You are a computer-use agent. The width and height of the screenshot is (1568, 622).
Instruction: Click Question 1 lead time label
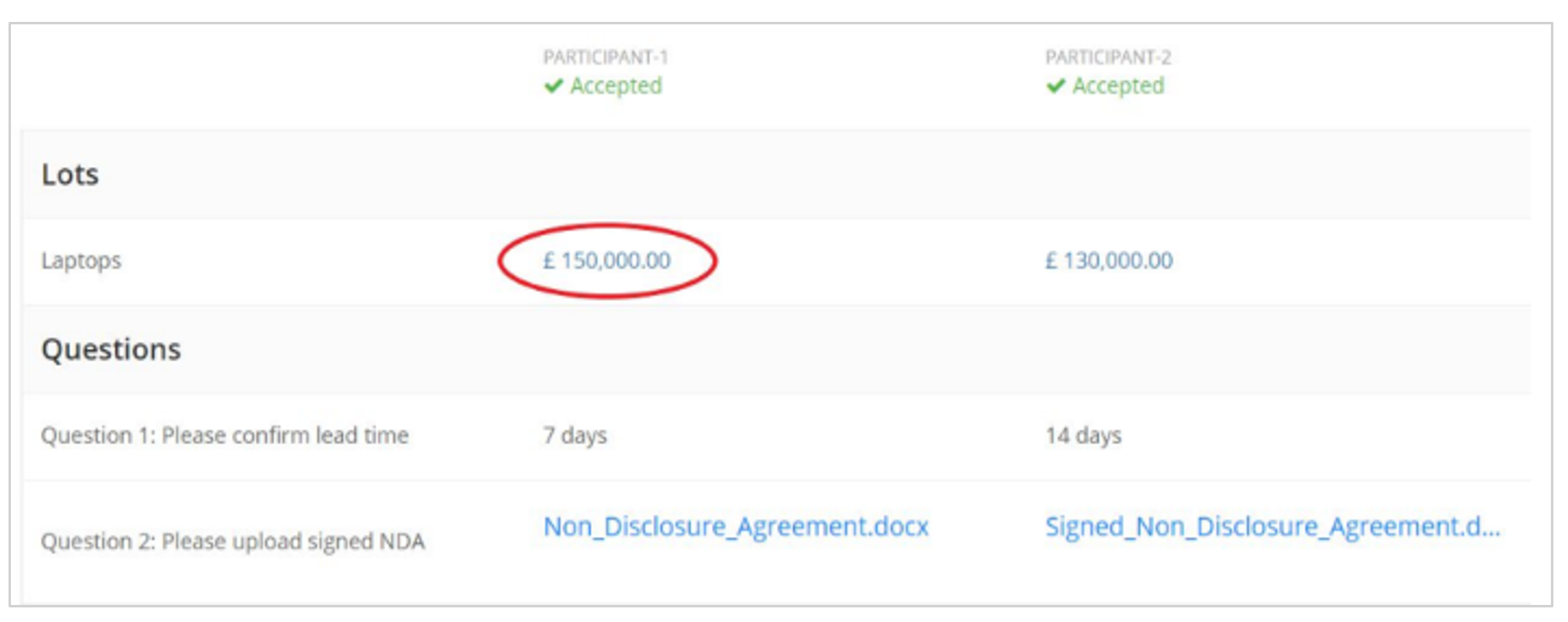(x=225, y=435)
